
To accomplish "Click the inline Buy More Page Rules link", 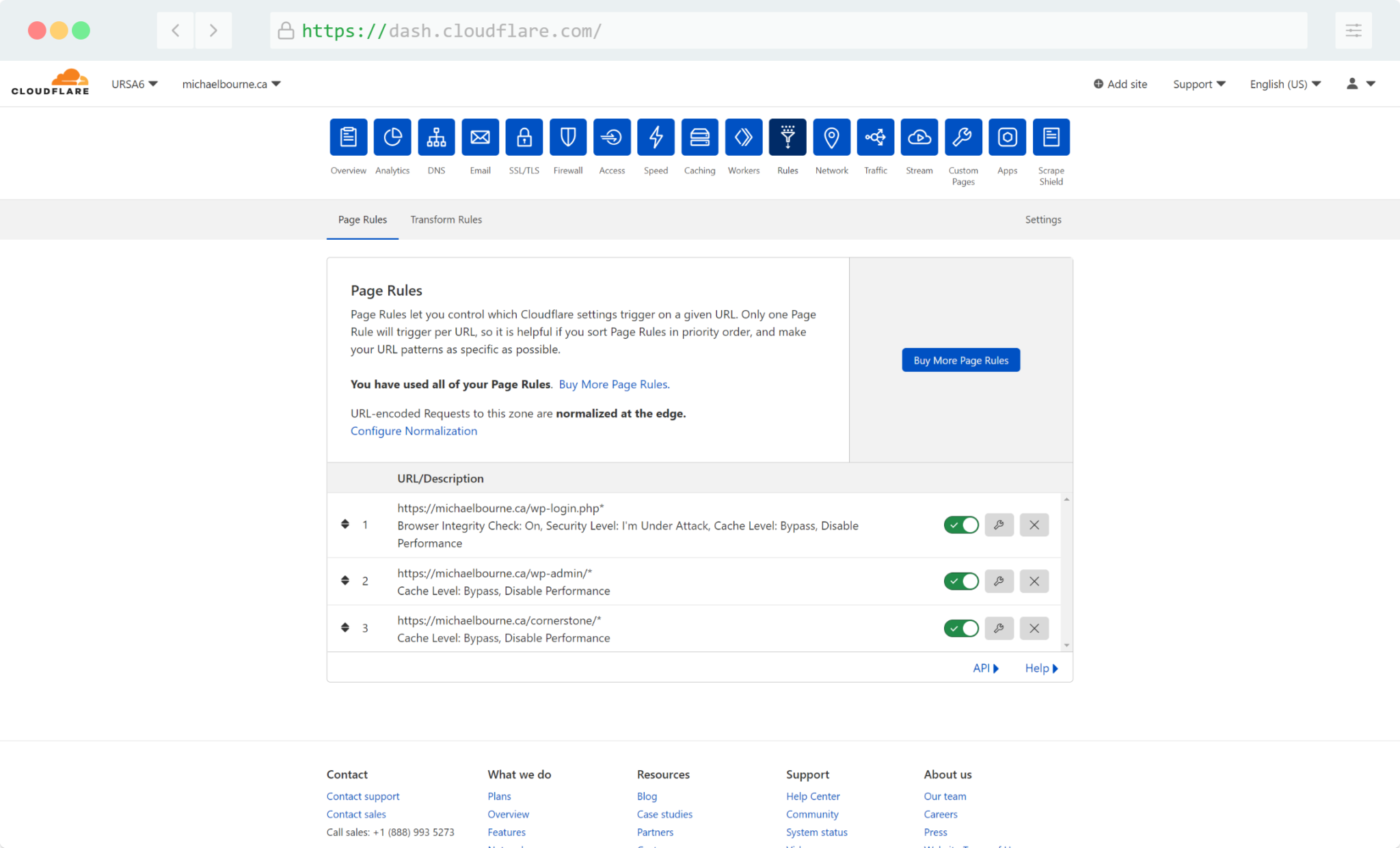I will click(x=614, y=384).
